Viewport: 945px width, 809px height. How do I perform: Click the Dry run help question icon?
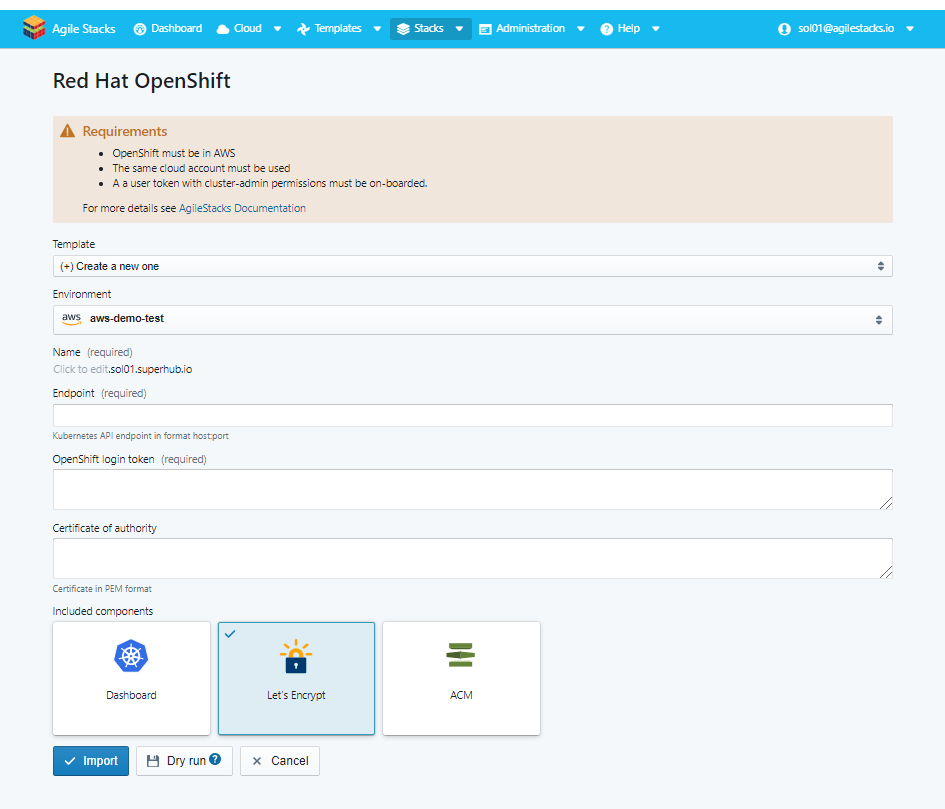[x=215, y=759]
